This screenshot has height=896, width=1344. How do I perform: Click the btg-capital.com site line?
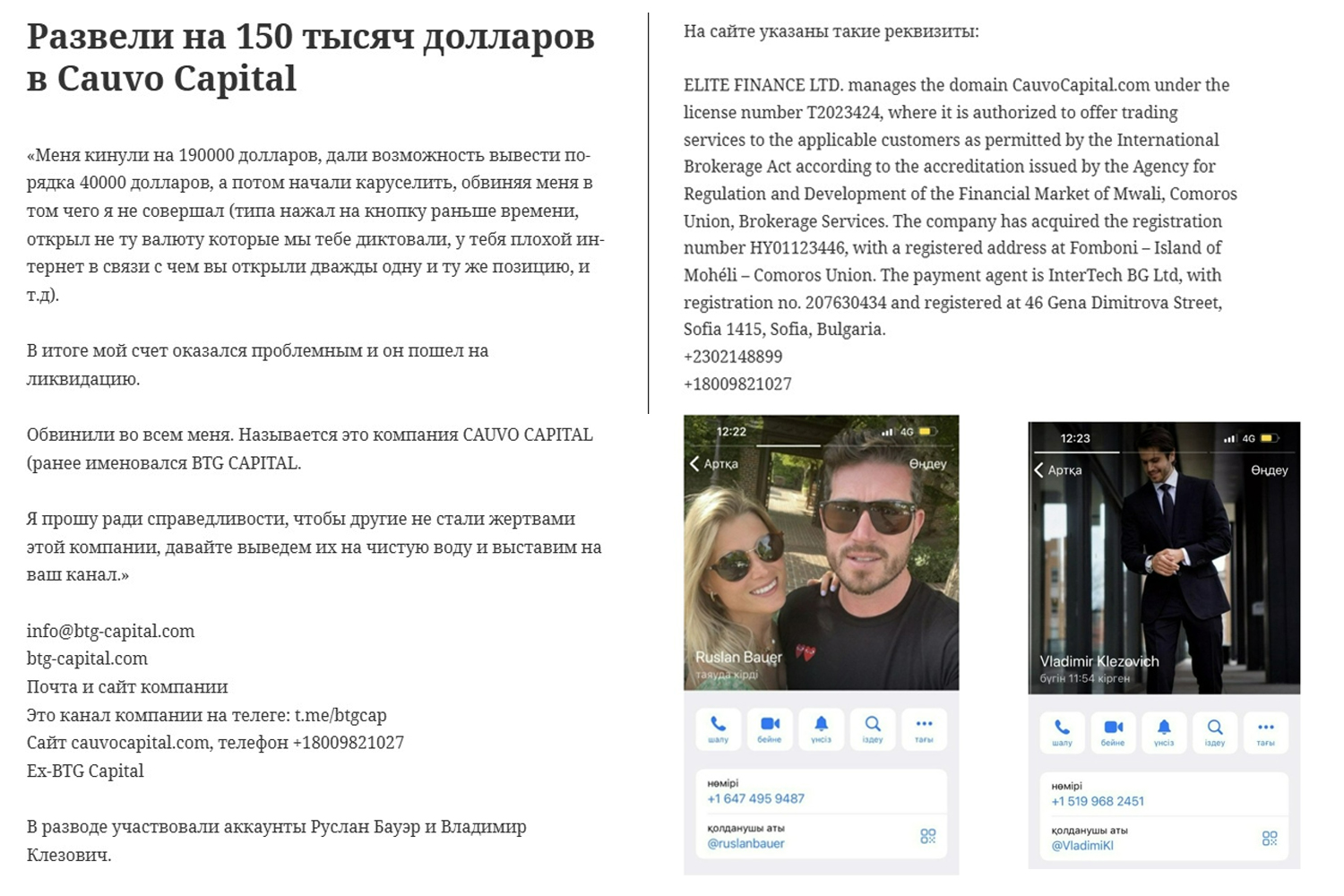pyautogui.click(x=87, y=659)
